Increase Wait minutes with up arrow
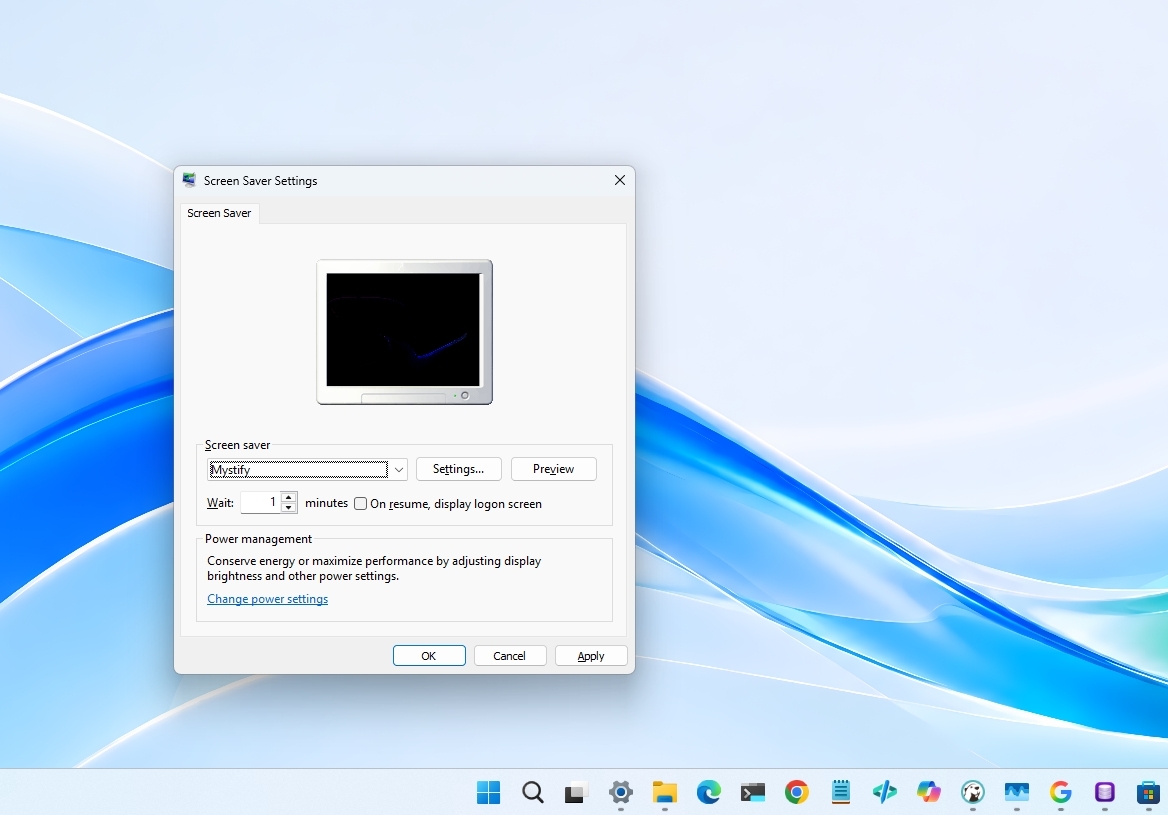 click(289, 497)
